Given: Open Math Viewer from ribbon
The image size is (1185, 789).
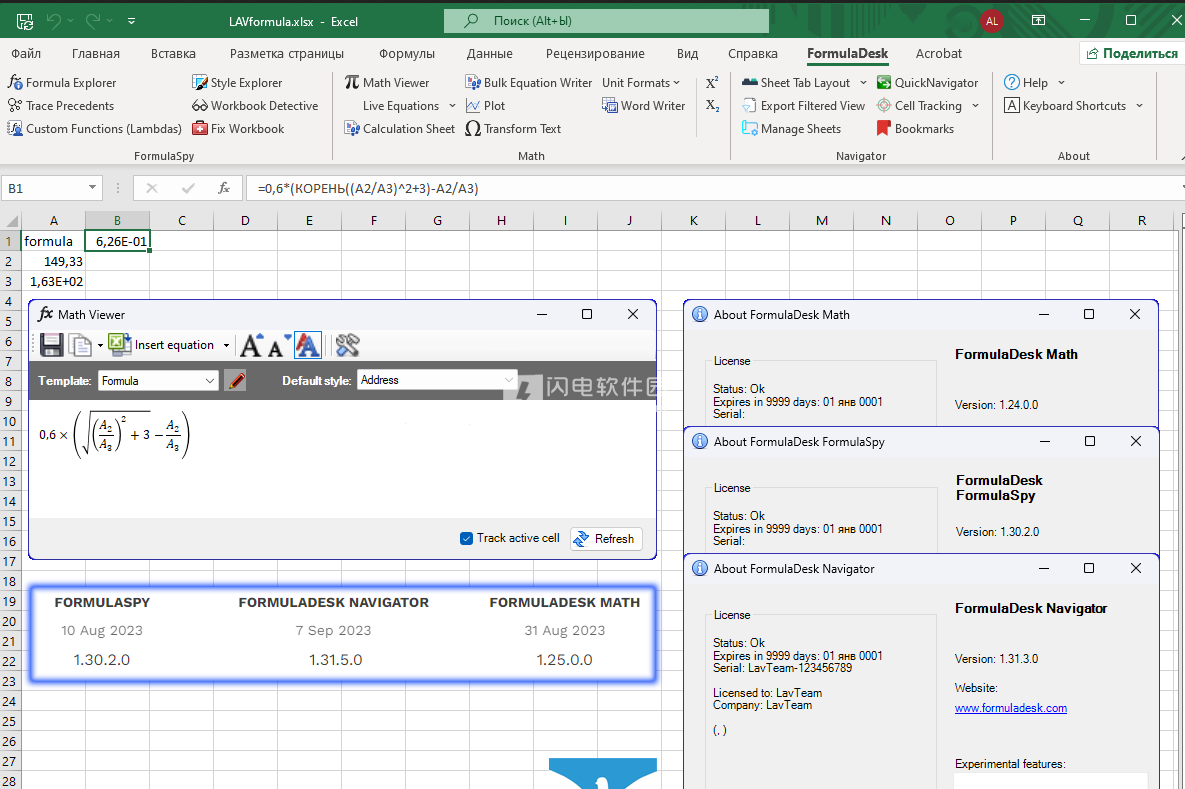Looking at the screenshot, I should pyautogui.click(x=386, y=82).
